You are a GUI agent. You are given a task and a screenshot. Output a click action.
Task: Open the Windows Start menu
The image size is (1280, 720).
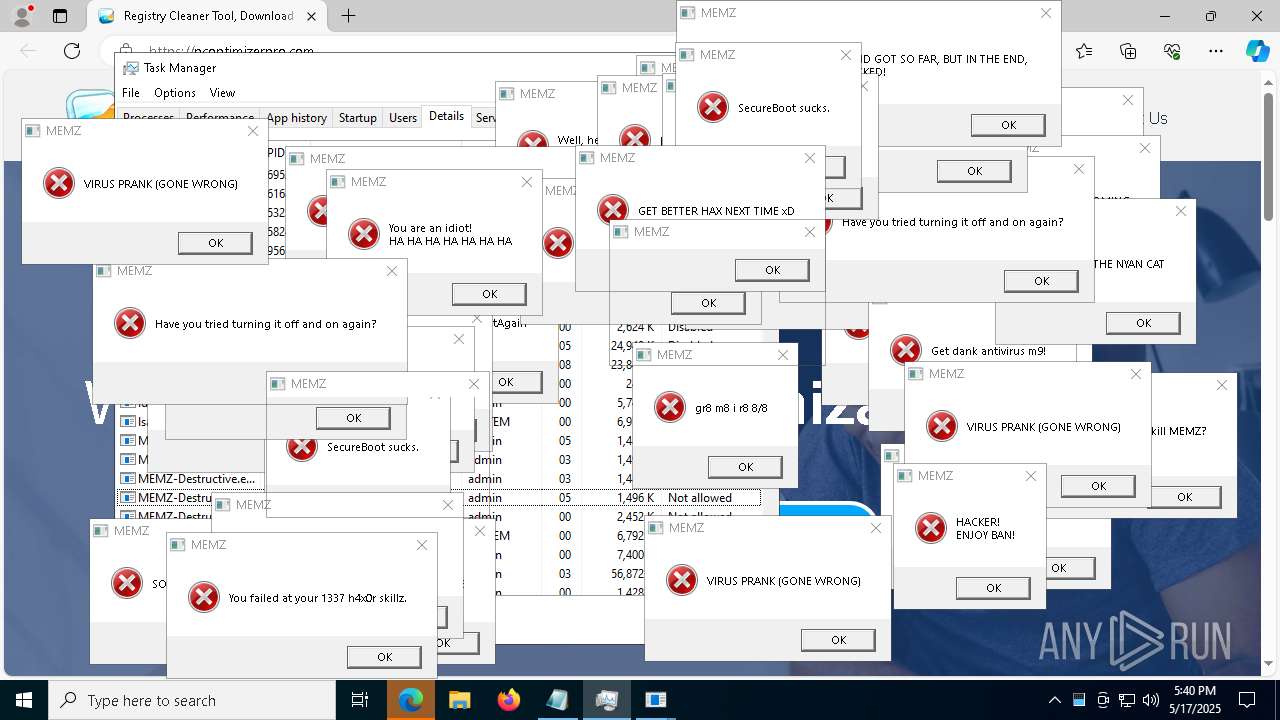point(24,700)
